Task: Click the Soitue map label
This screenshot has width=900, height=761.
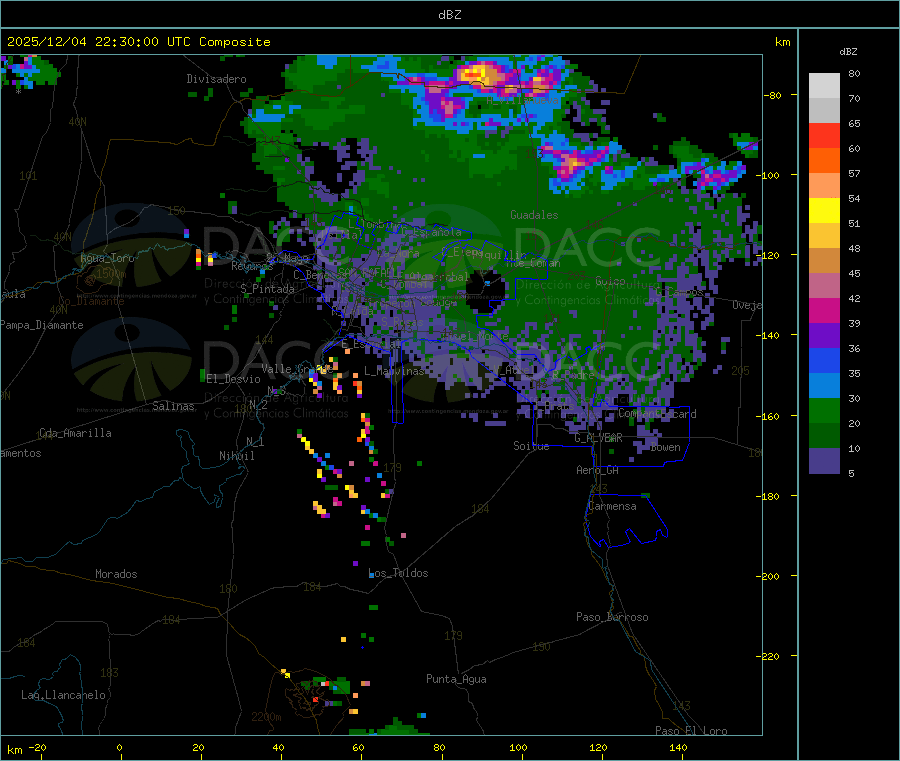Action: click(x=532, y=446)
